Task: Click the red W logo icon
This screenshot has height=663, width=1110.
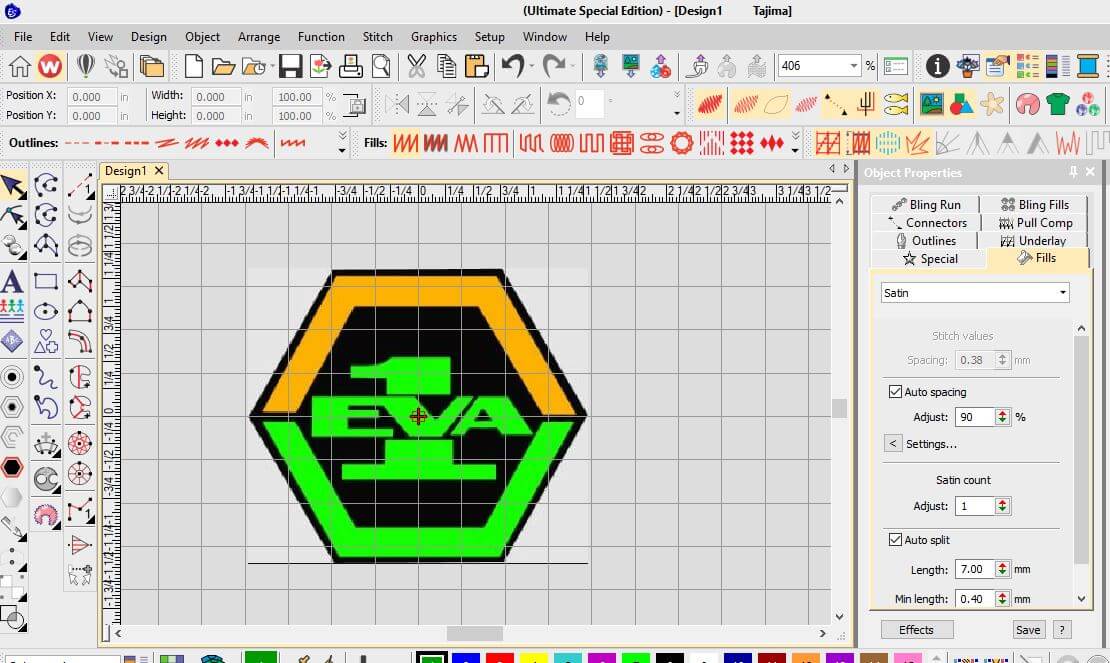Action: click(x=50, y=67)
